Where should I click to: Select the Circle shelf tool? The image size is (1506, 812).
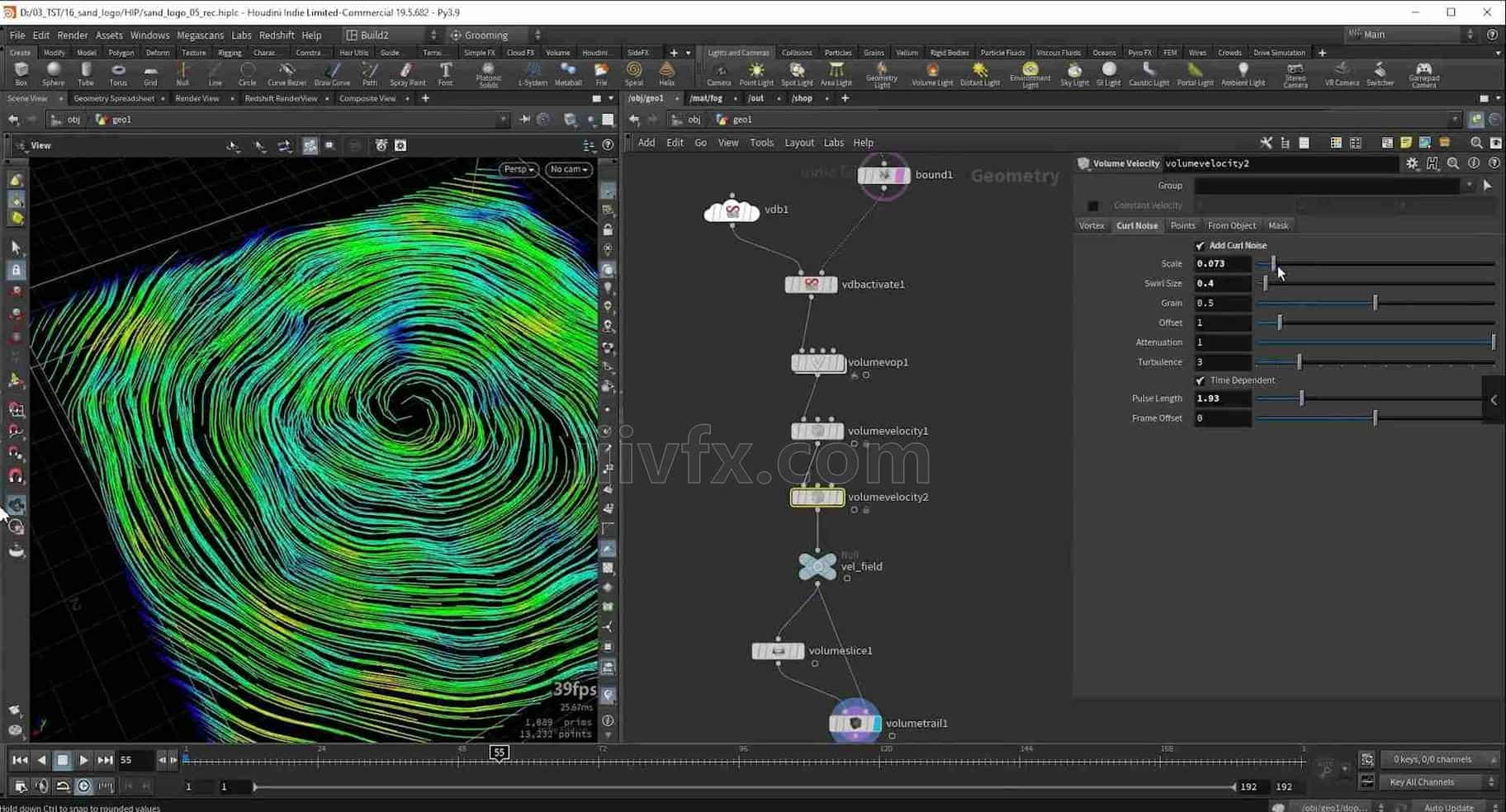coord(247,73)
